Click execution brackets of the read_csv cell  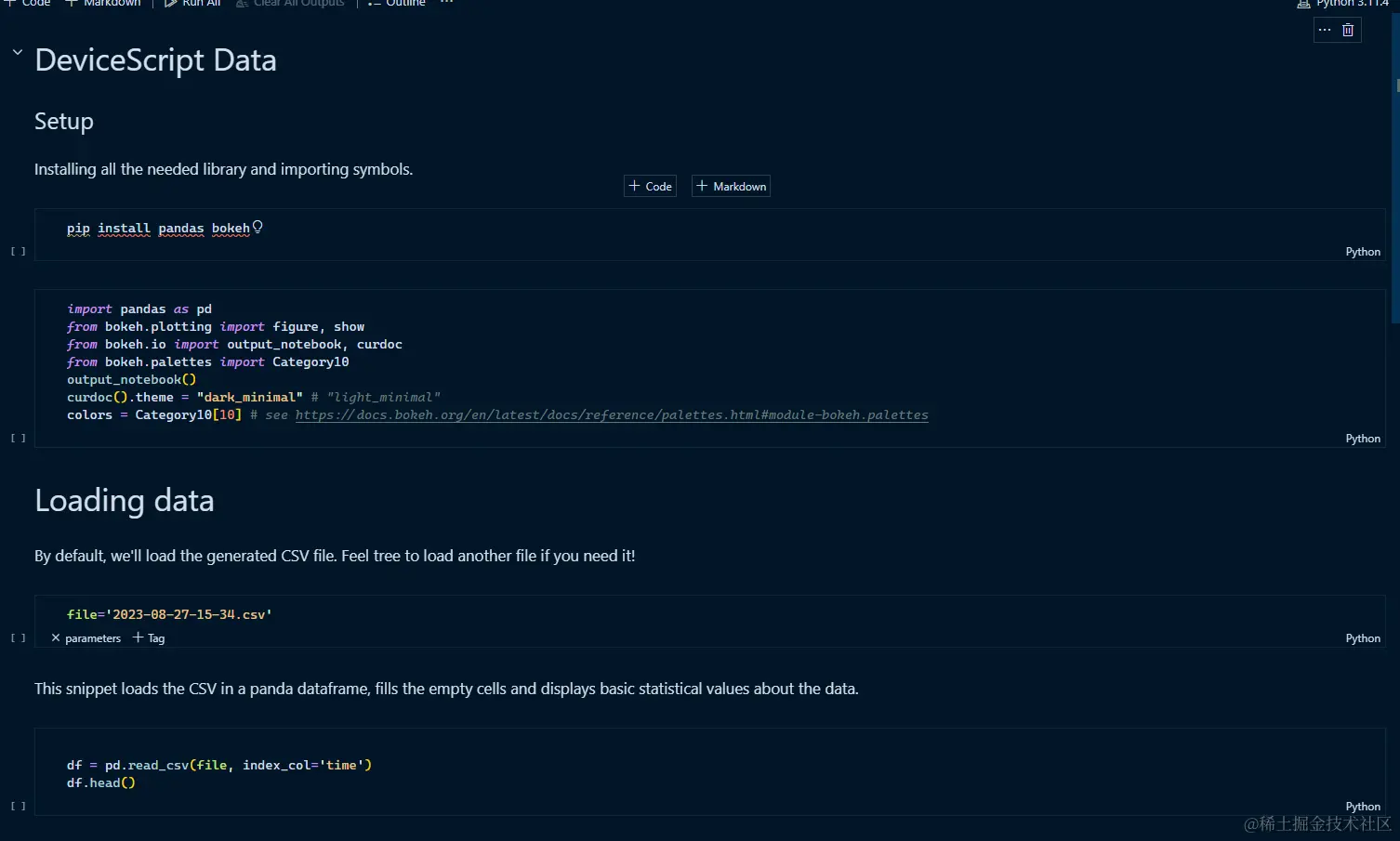tap(18, 807)
